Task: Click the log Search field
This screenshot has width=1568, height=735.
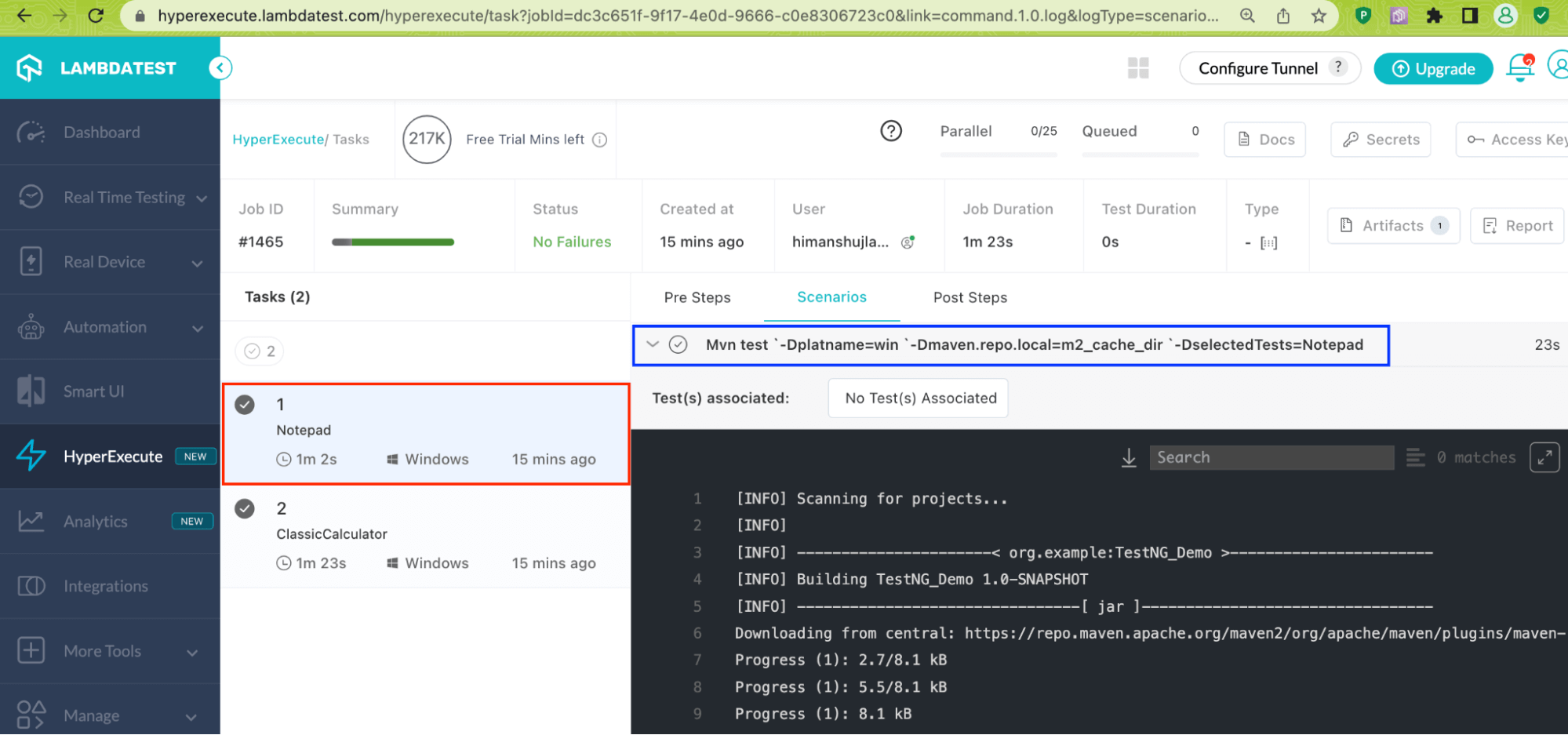Action: (1271, 457)
